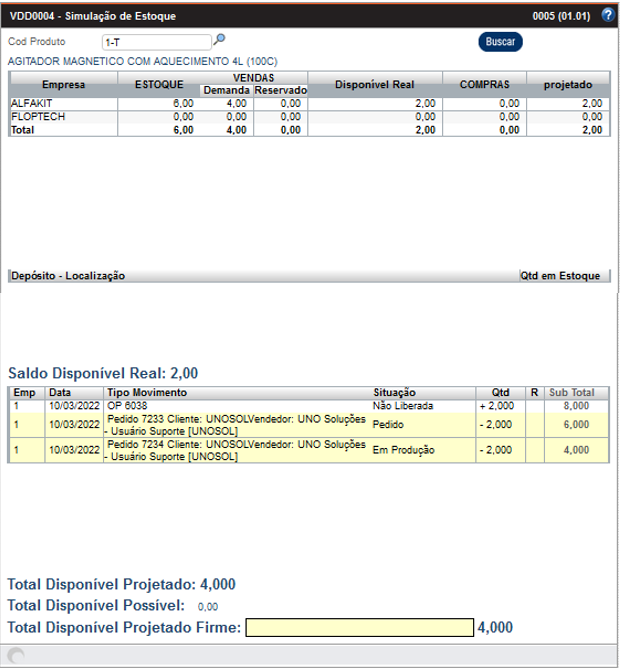Select the COMPRAS column header
621x670 pixels.
coord(483,85)
